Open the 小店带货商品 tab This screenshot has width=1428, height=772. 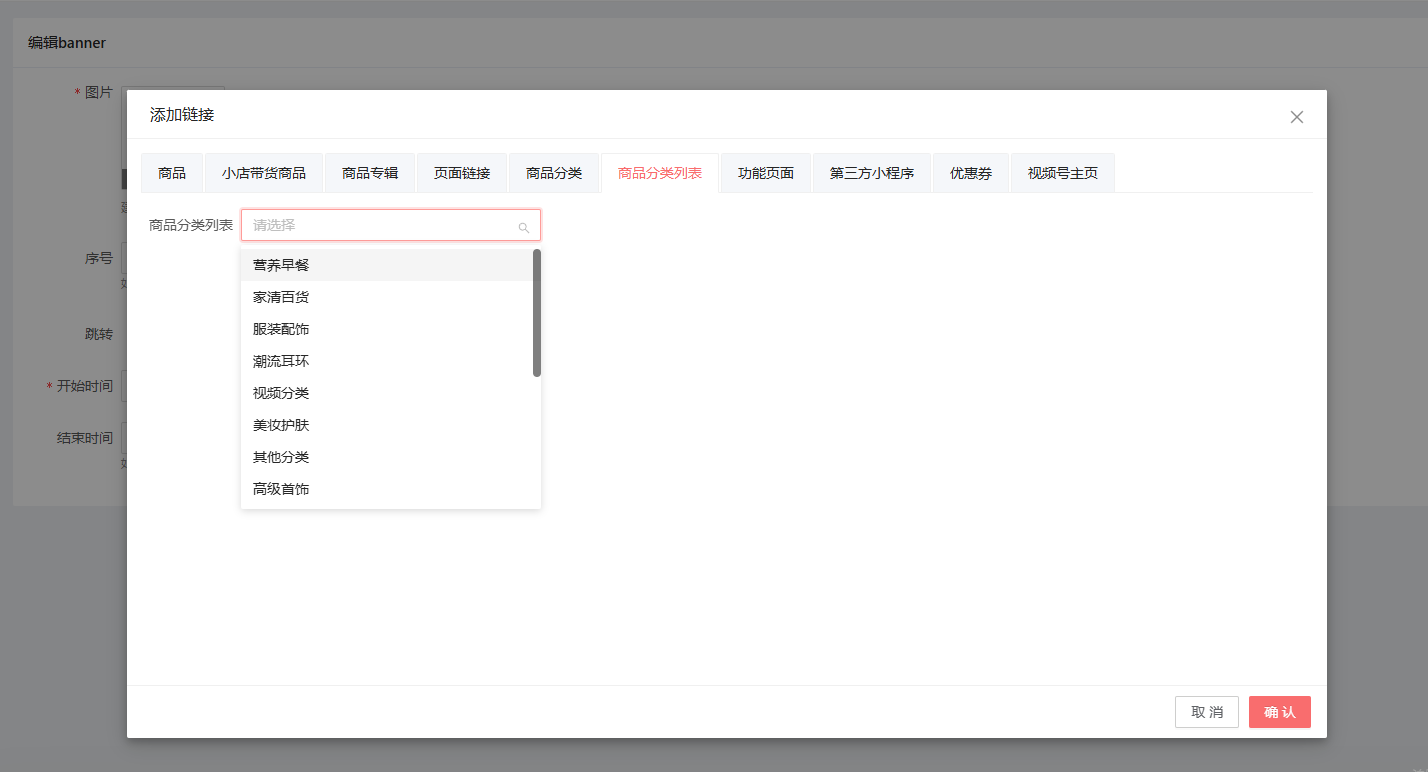tap(264, 173)
